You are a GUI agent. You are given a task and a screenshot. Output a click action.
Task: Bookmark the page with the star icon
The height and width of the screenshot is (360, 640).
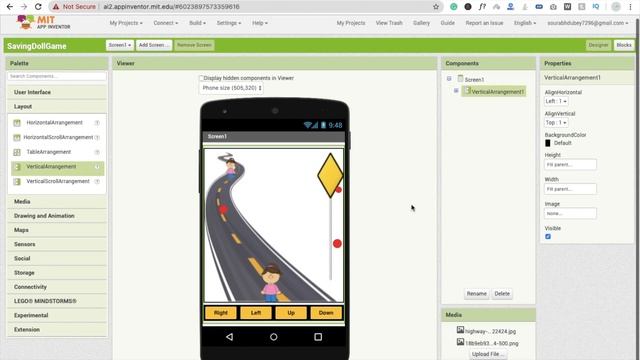[x=436, y=7]
